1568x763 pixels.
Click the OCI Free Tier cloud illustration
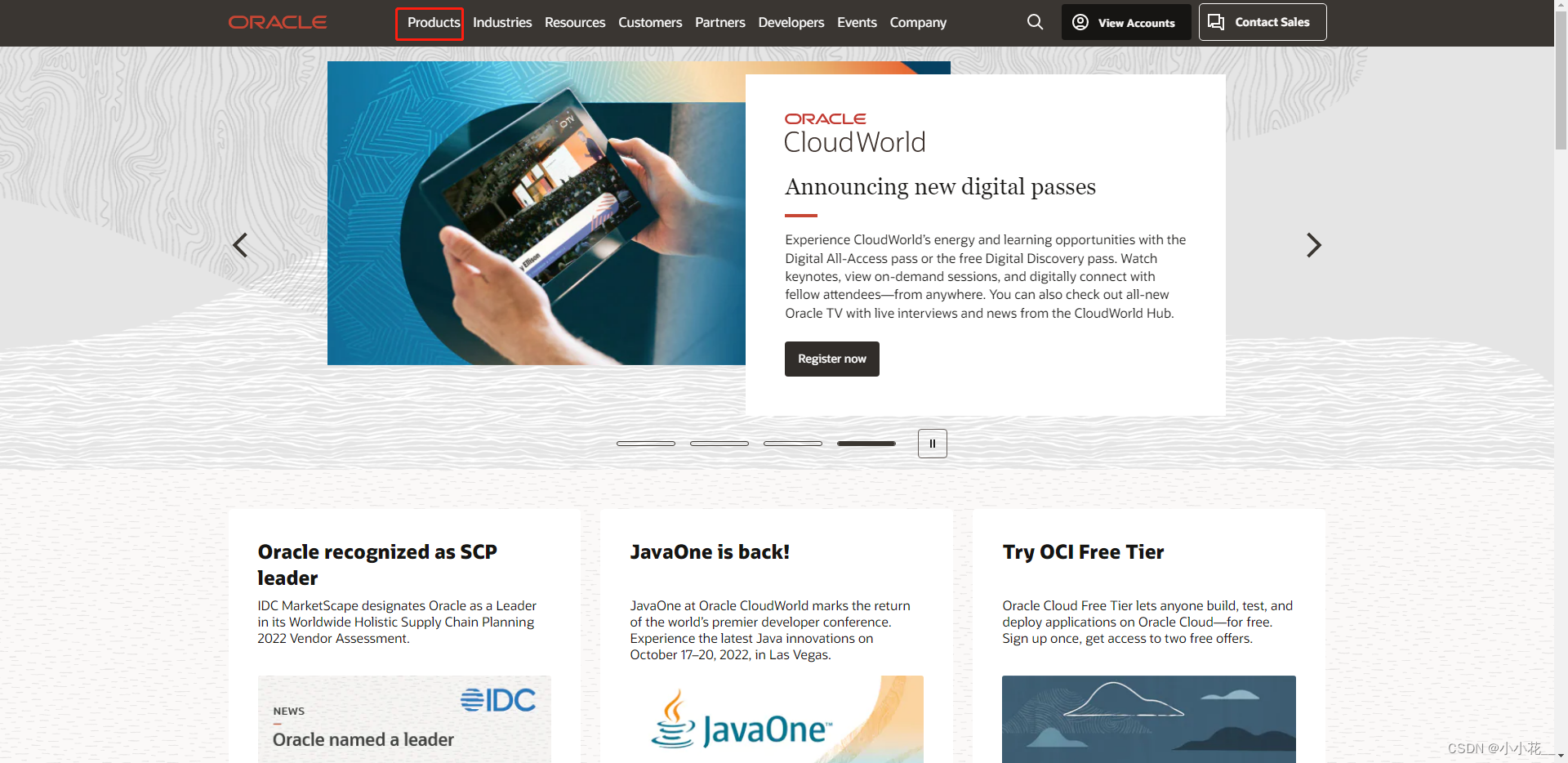1149,719
